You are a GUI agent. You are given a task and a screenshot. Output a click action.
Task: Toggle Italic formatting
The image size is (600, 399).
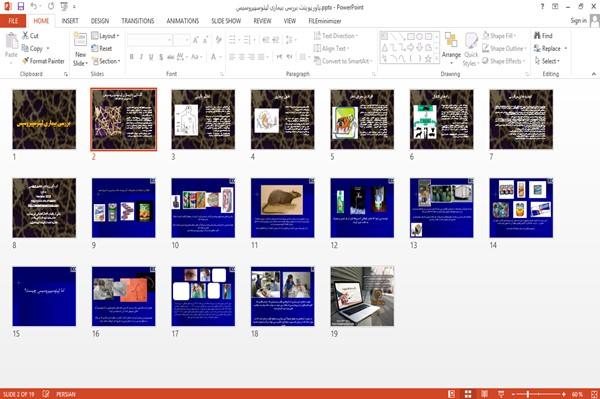pos(141,57)
